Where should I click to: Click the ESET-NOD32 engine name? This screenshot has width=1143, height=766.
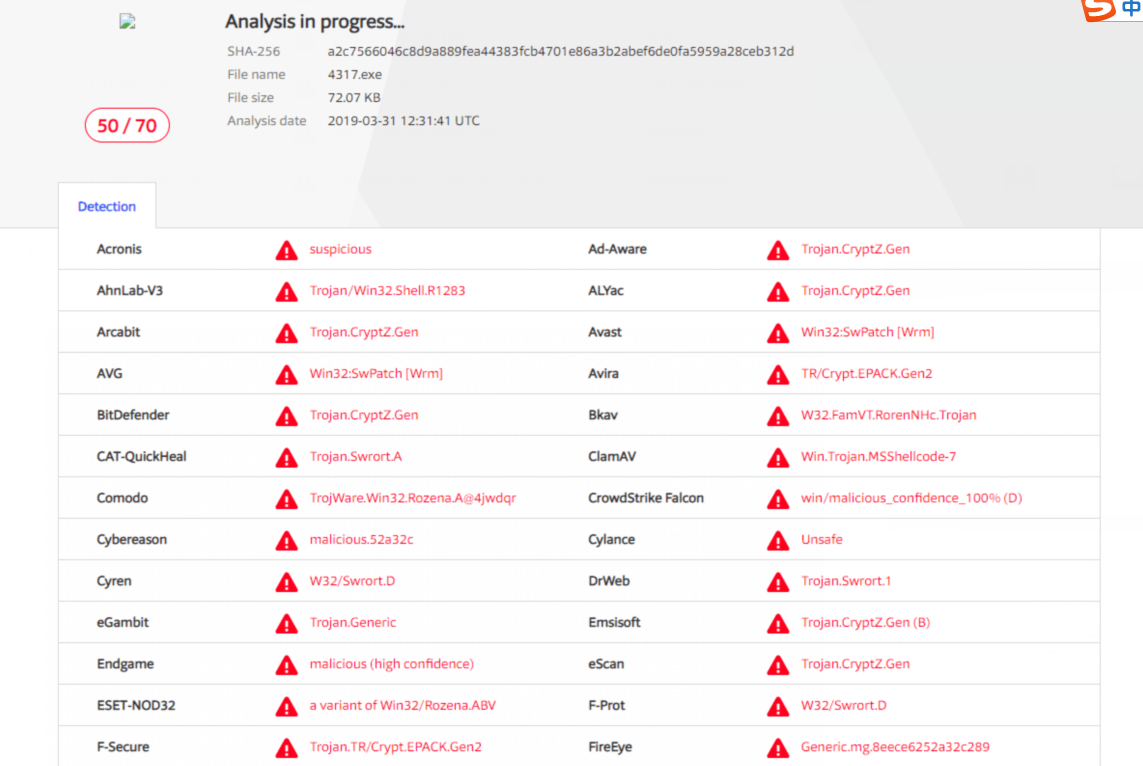pos(136,706)
